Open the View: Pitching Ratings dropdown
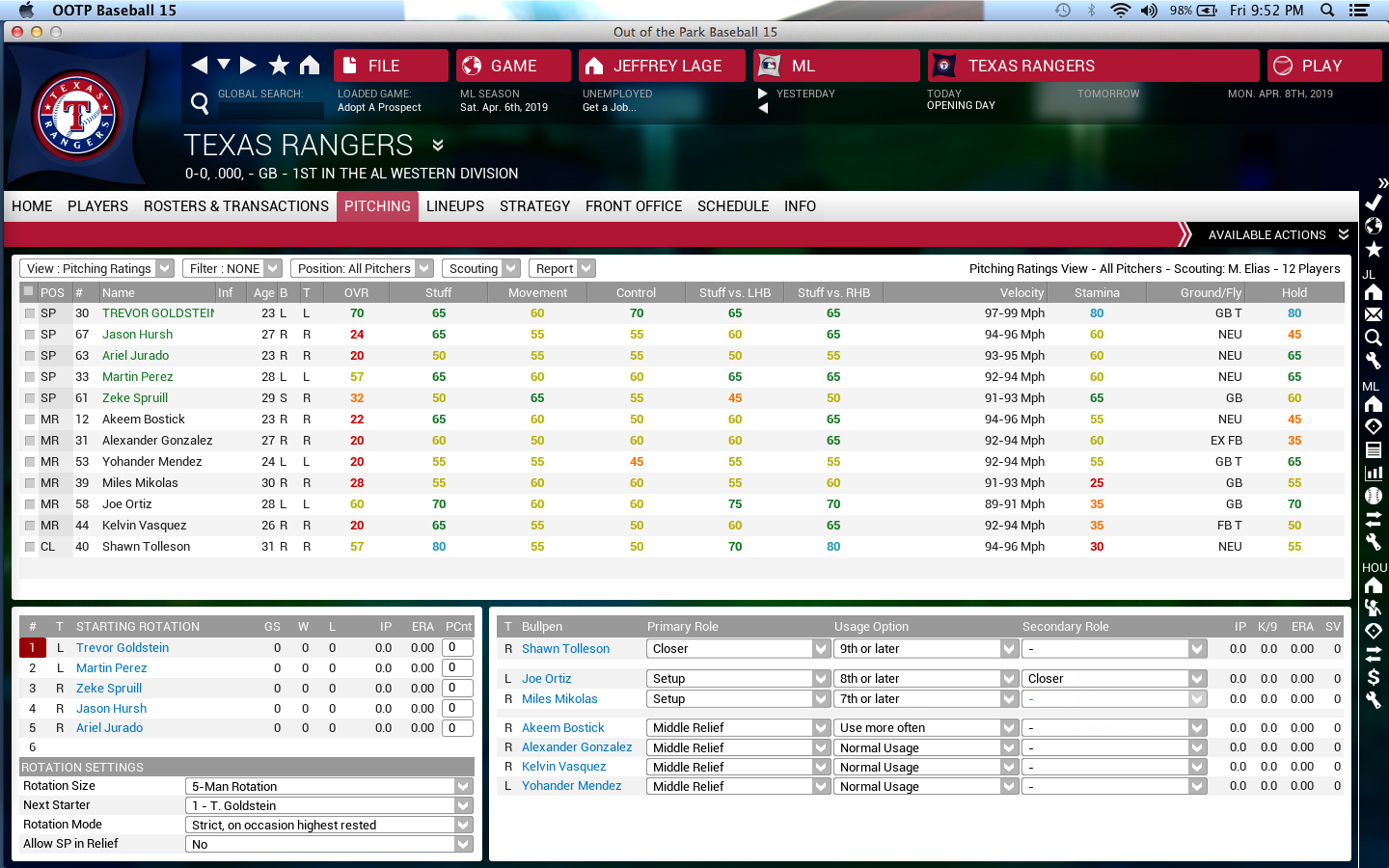The width and height of the screenshot is (1389, 868). pos(96,268)
